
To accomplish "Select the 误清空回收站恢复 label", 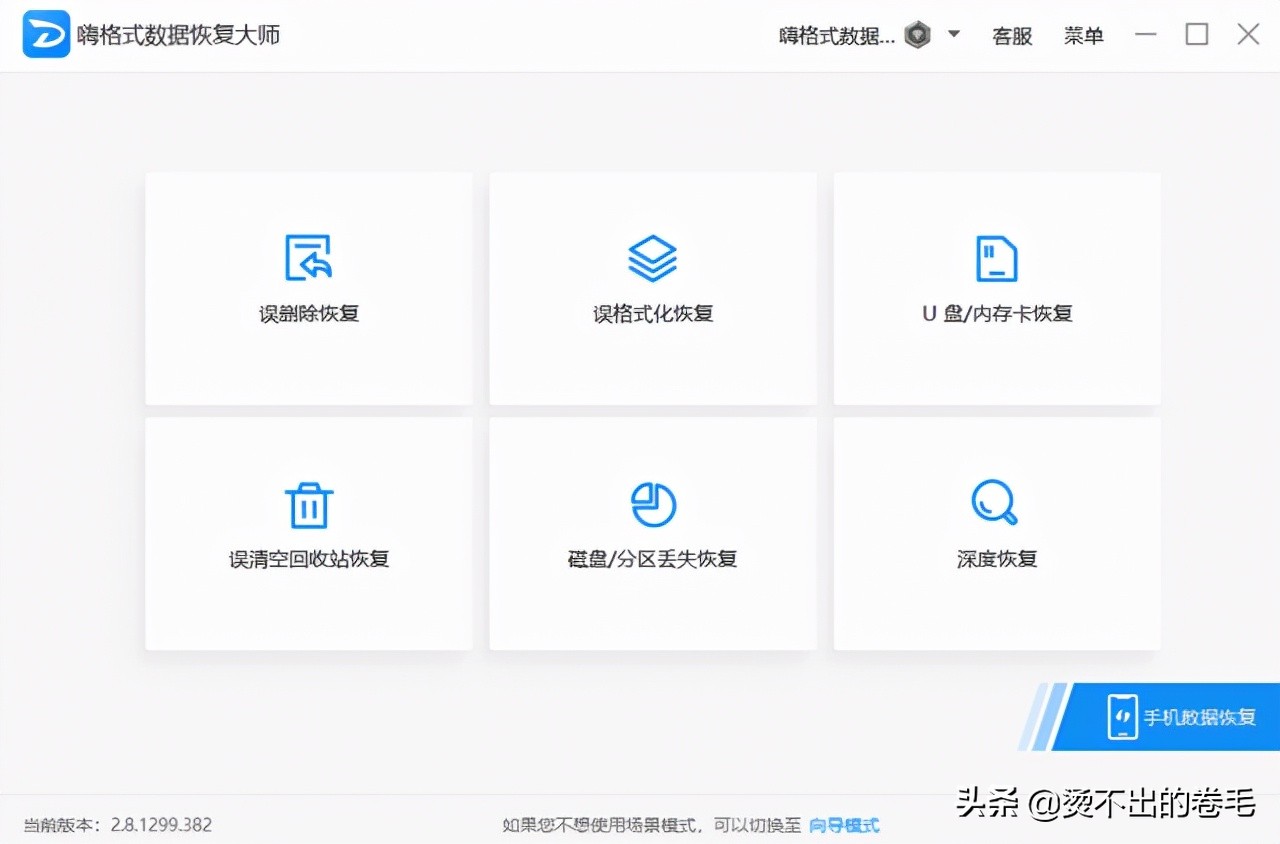I will [309, 558].
